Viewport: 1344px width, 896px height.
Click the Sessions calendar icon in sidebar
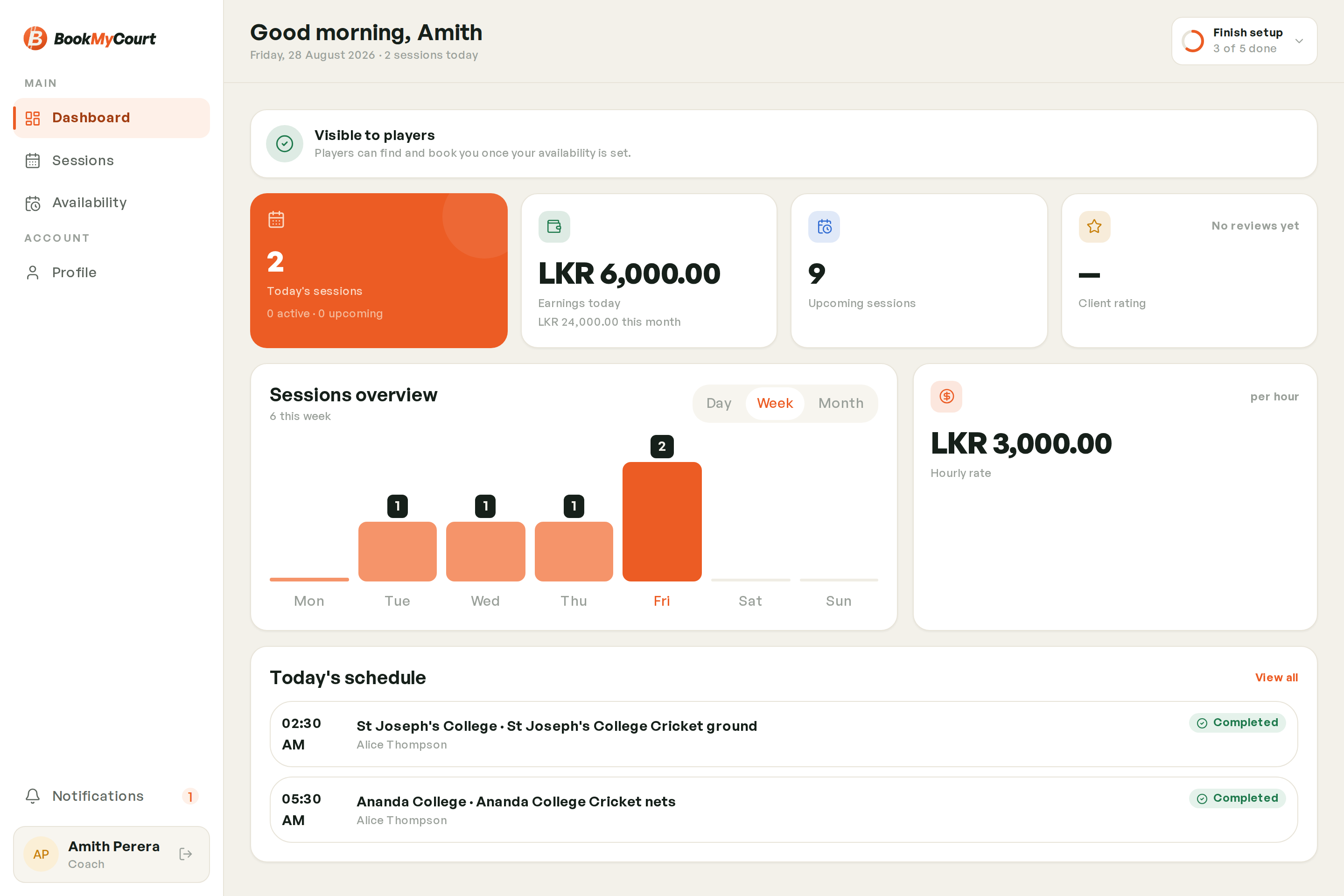pos(33,161)
